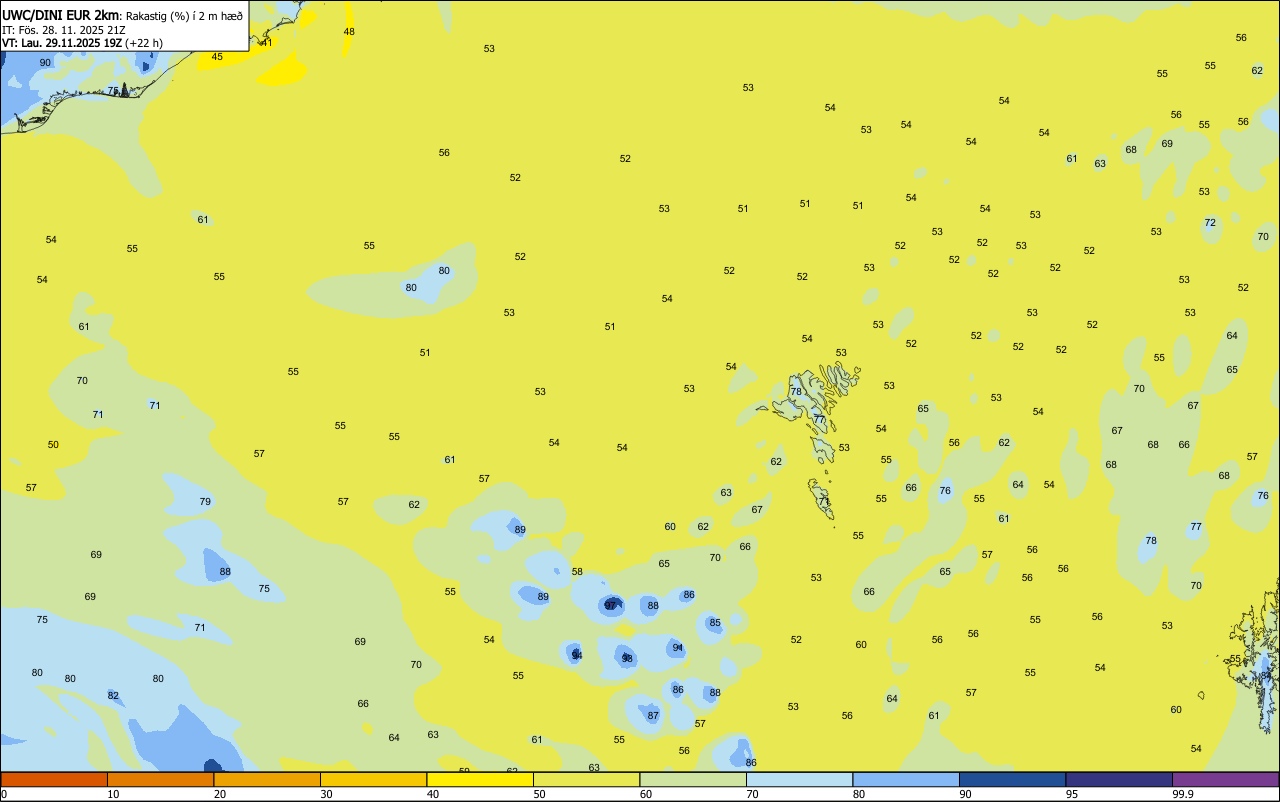This screenshot has width=1280, height=802.
Task: Click the 10–20 orange legend swatch
Action: pyautogui.click(x=160, y=779)
